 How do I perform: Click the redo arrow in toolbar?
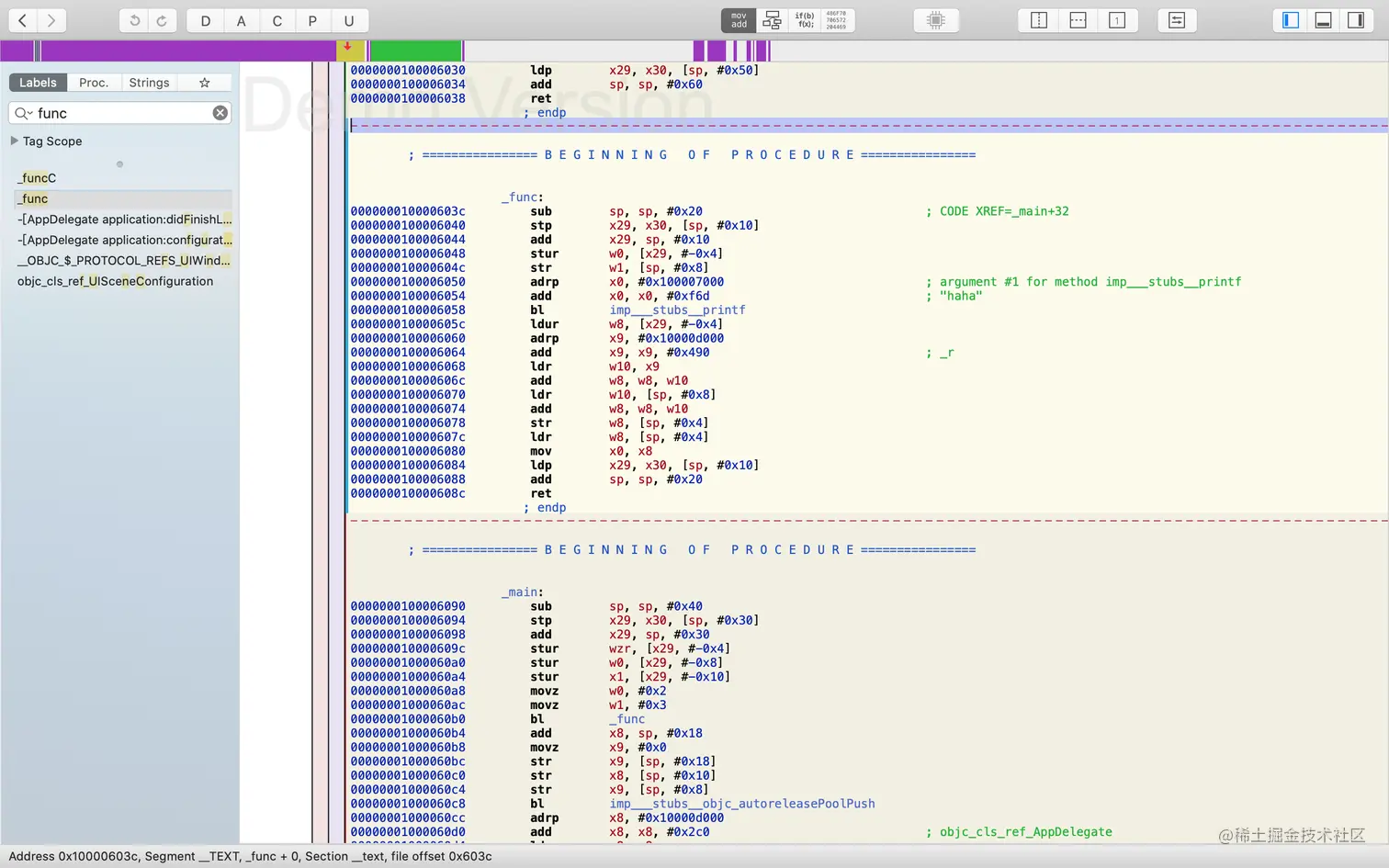click(x=162, y=20)
